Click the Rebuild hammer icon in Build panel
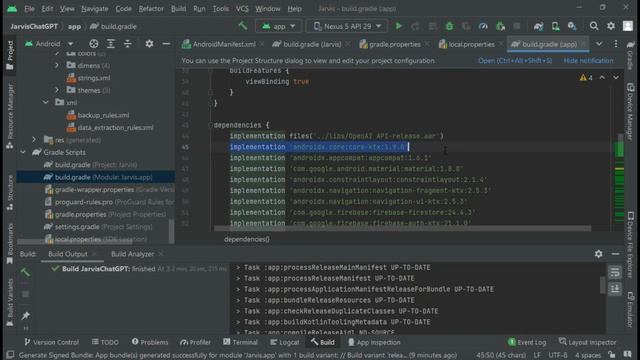This screenshot has height=360, width=640. [25, 272]
